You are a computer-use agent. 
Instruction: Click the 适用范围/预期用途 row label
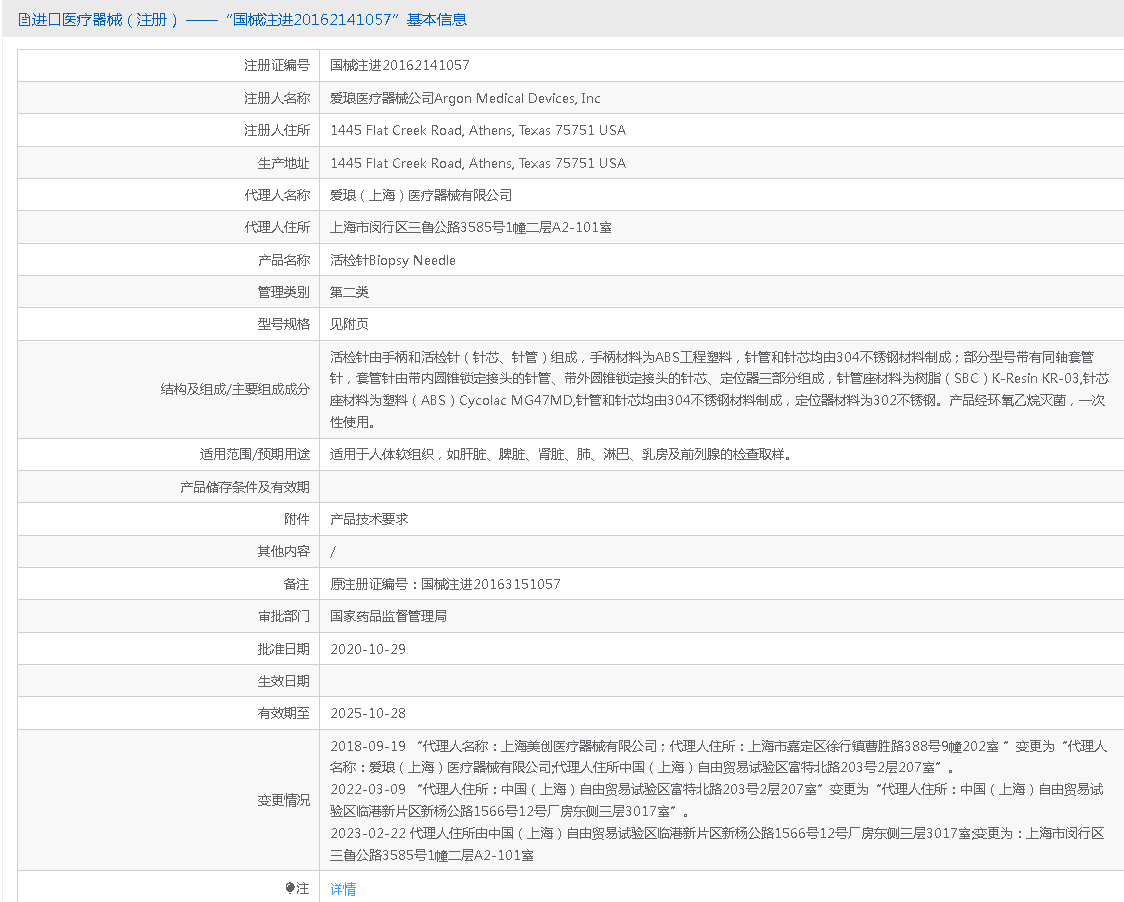(x=254, y=454)
